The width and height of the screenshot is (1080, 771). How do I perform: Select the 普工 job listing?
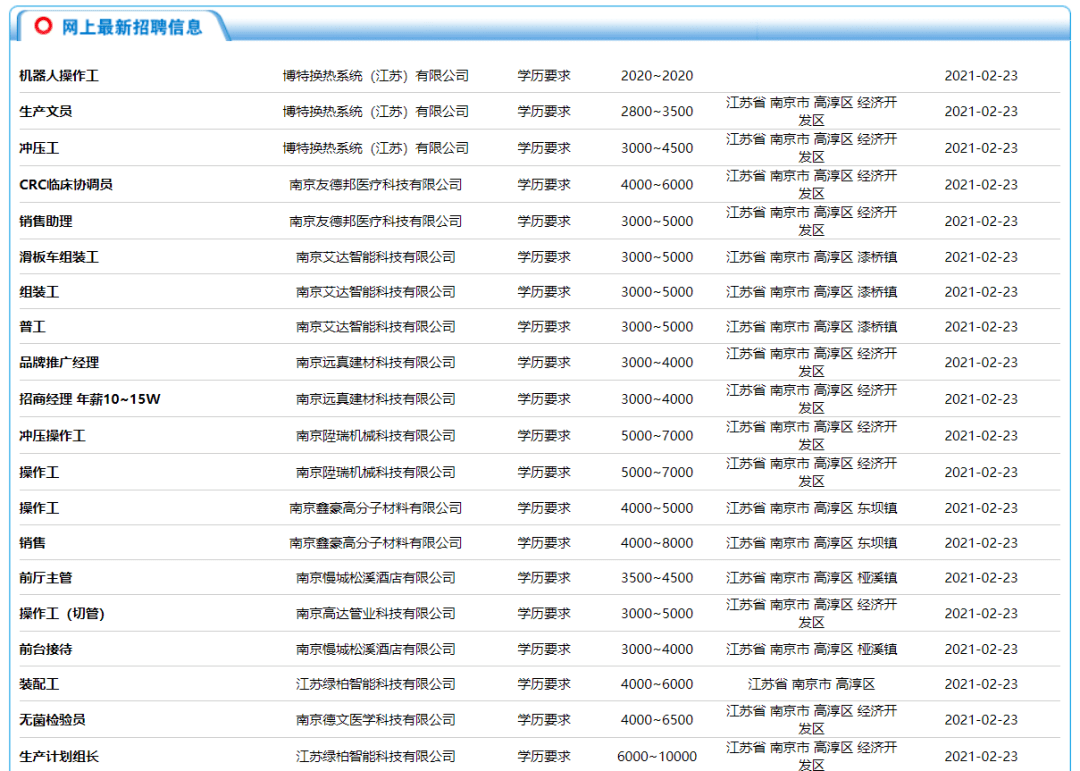(x=33, y=327)
